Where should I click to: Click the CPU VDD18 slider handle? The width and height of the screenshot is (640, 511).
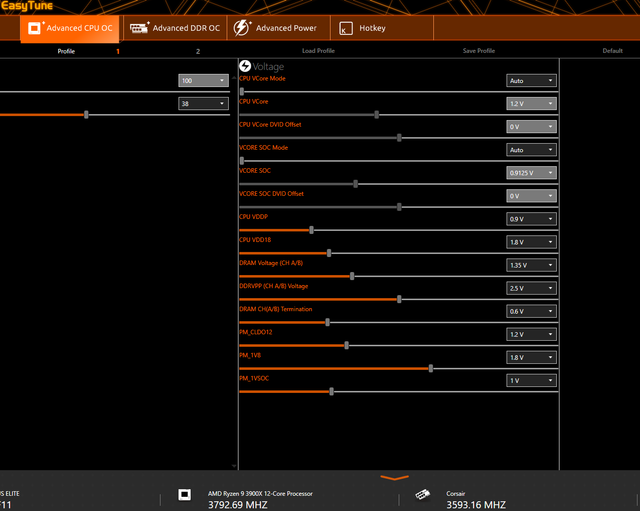point(329,253)
